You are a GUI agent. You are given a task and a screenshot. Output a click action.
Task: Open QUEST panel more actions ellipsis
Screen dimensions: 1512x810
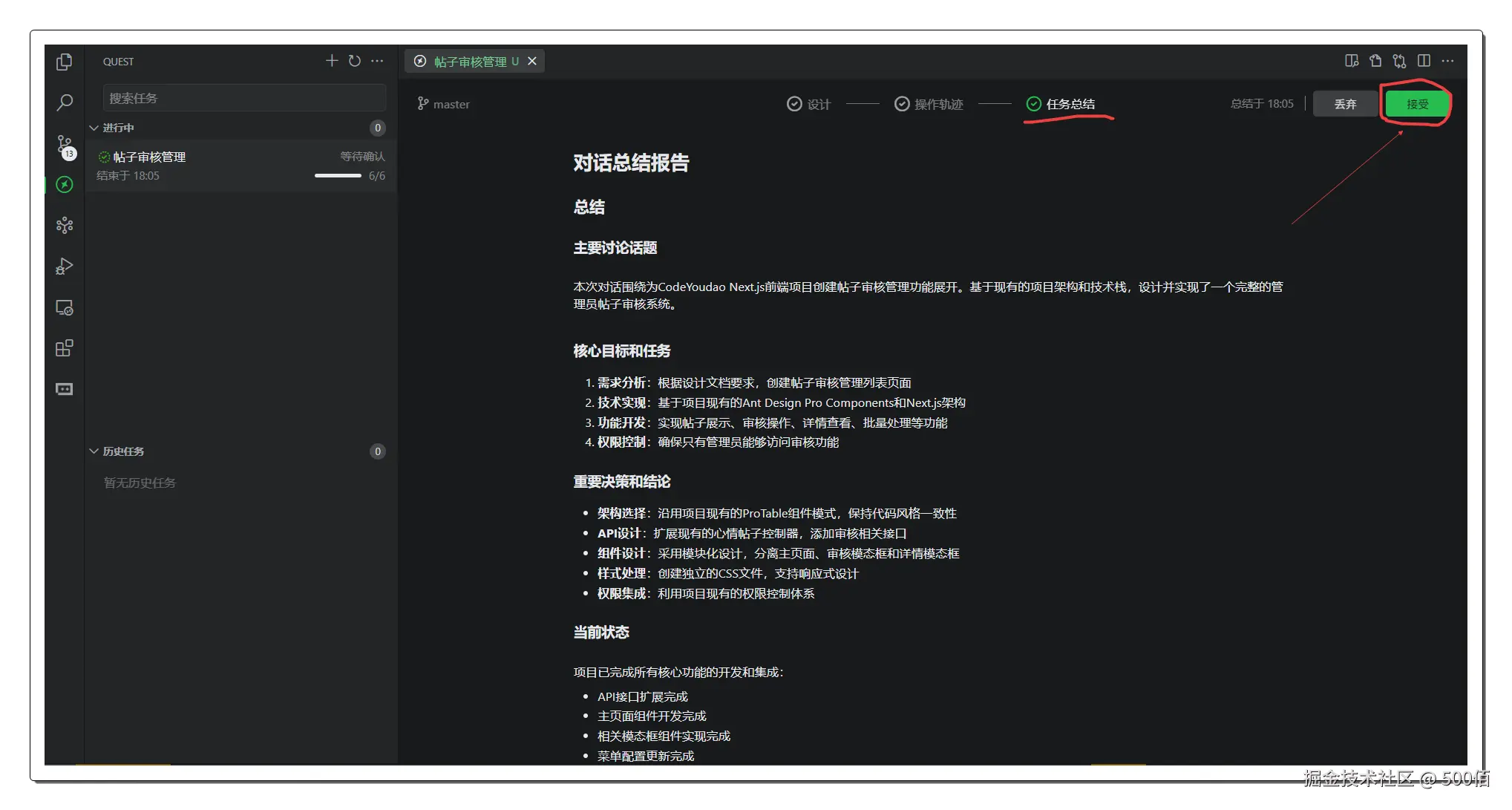coord(377,61)
